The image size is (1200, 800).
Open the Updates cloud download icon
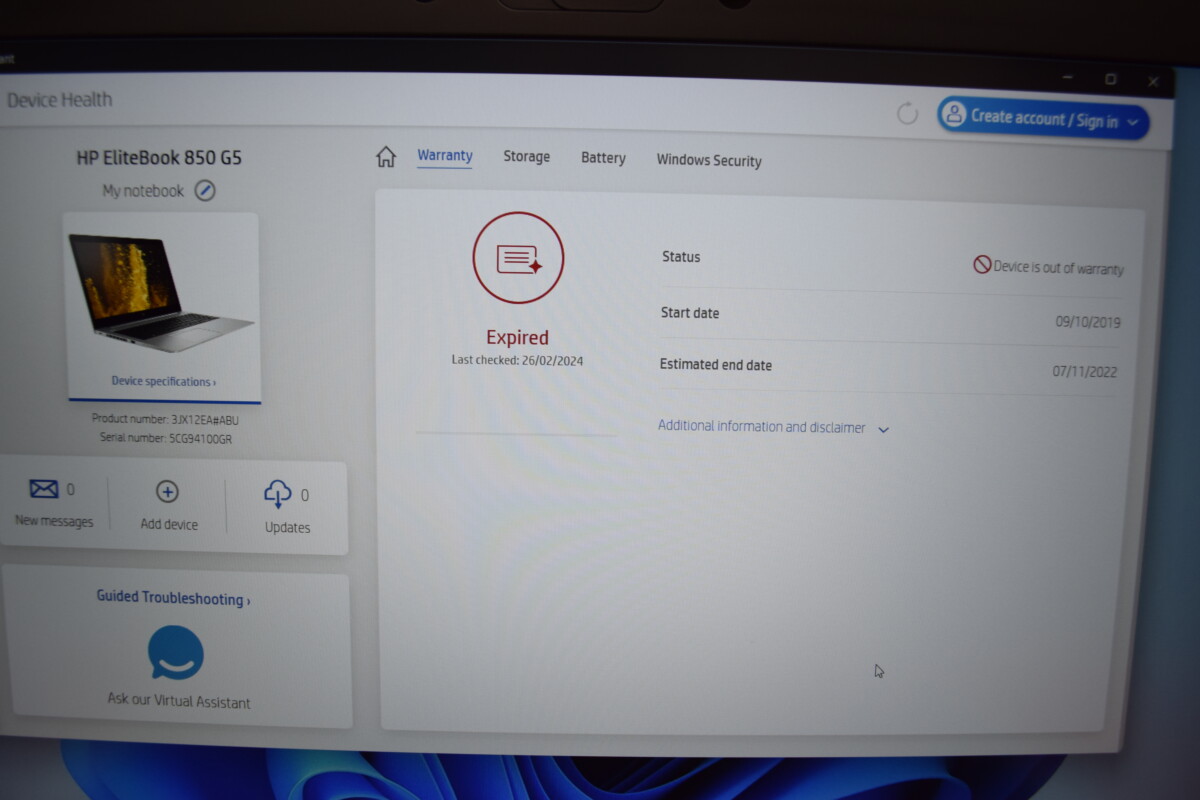click(277, 494)
